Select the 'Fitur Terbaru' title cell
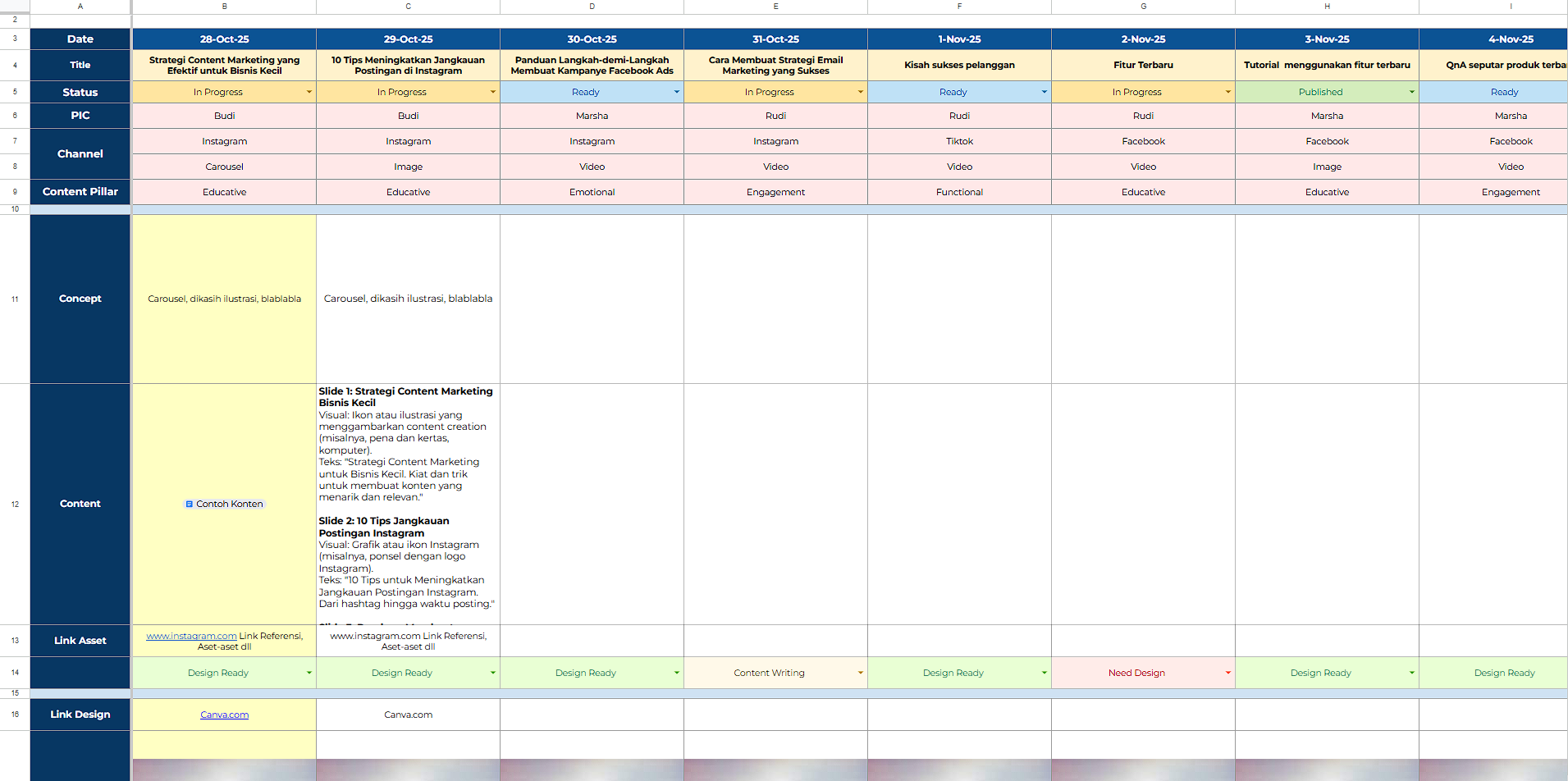 (x=1143, y=65)
